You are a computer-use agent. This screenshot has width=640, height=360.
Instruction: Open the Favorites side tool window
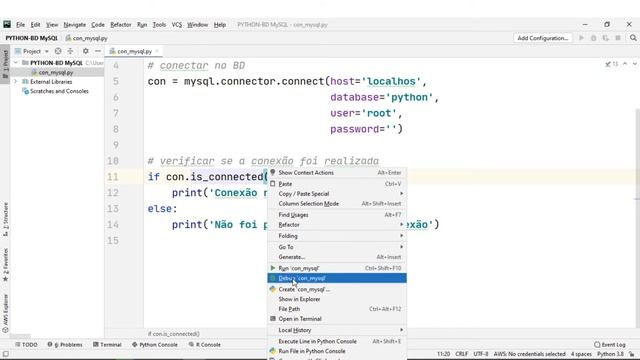[5, 264]
